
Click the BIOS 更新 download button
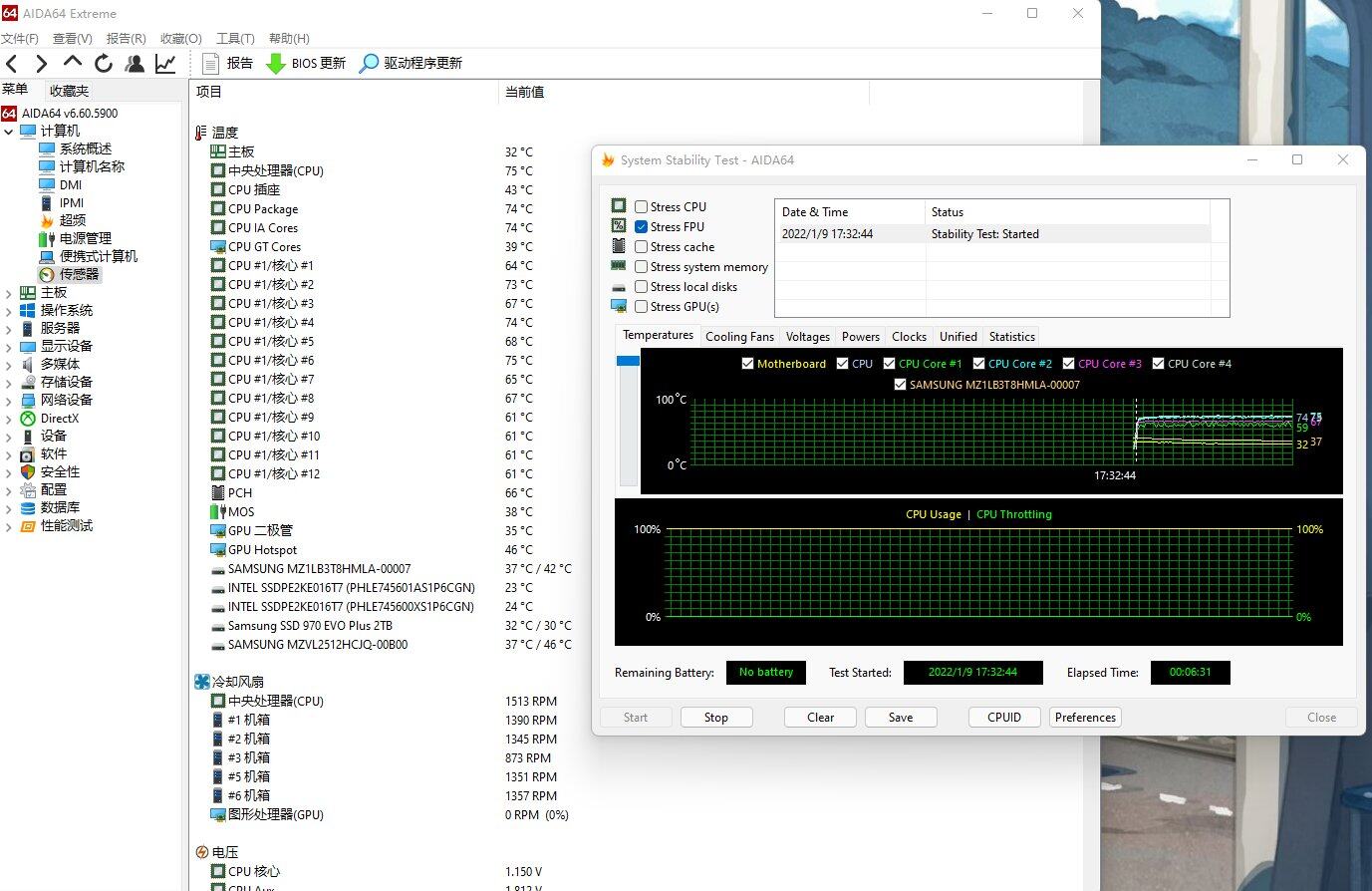point(306,63)
